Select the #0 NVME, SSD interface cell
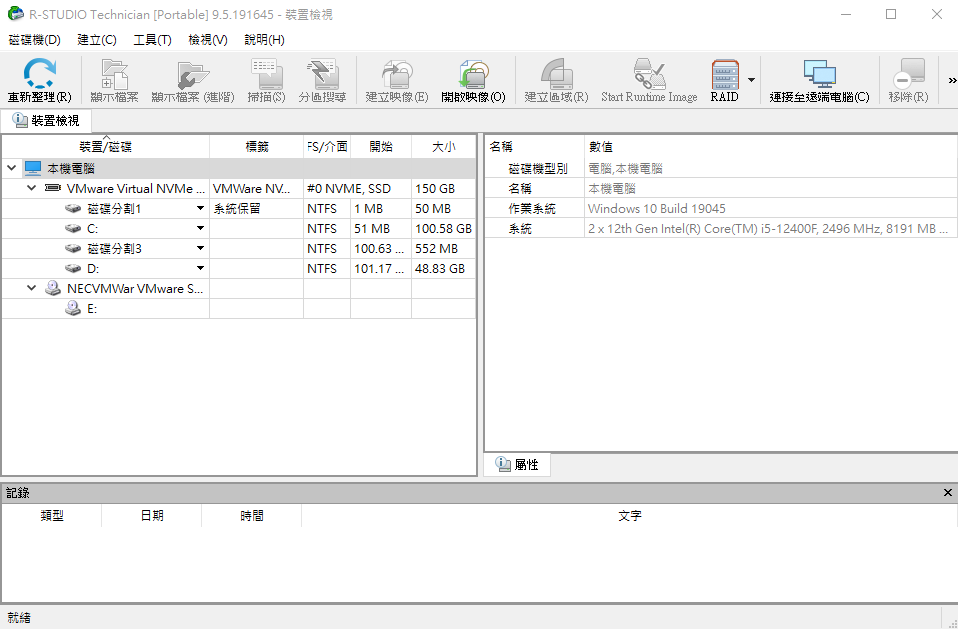This screenshot has width=958, height=629. 357,188
